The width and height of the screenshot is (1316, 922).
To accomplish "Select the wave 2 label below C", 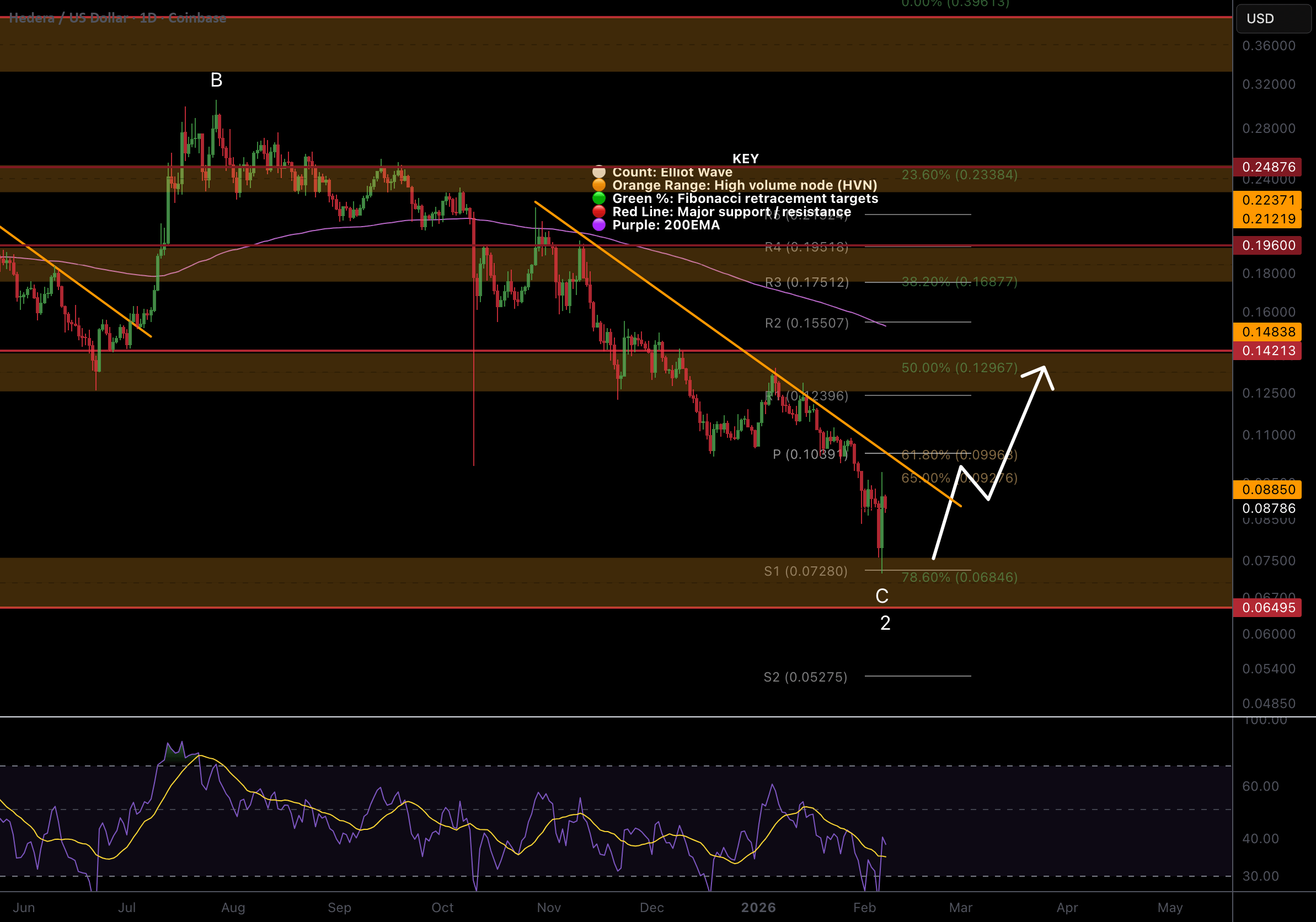I will click(x=885, y=623).
